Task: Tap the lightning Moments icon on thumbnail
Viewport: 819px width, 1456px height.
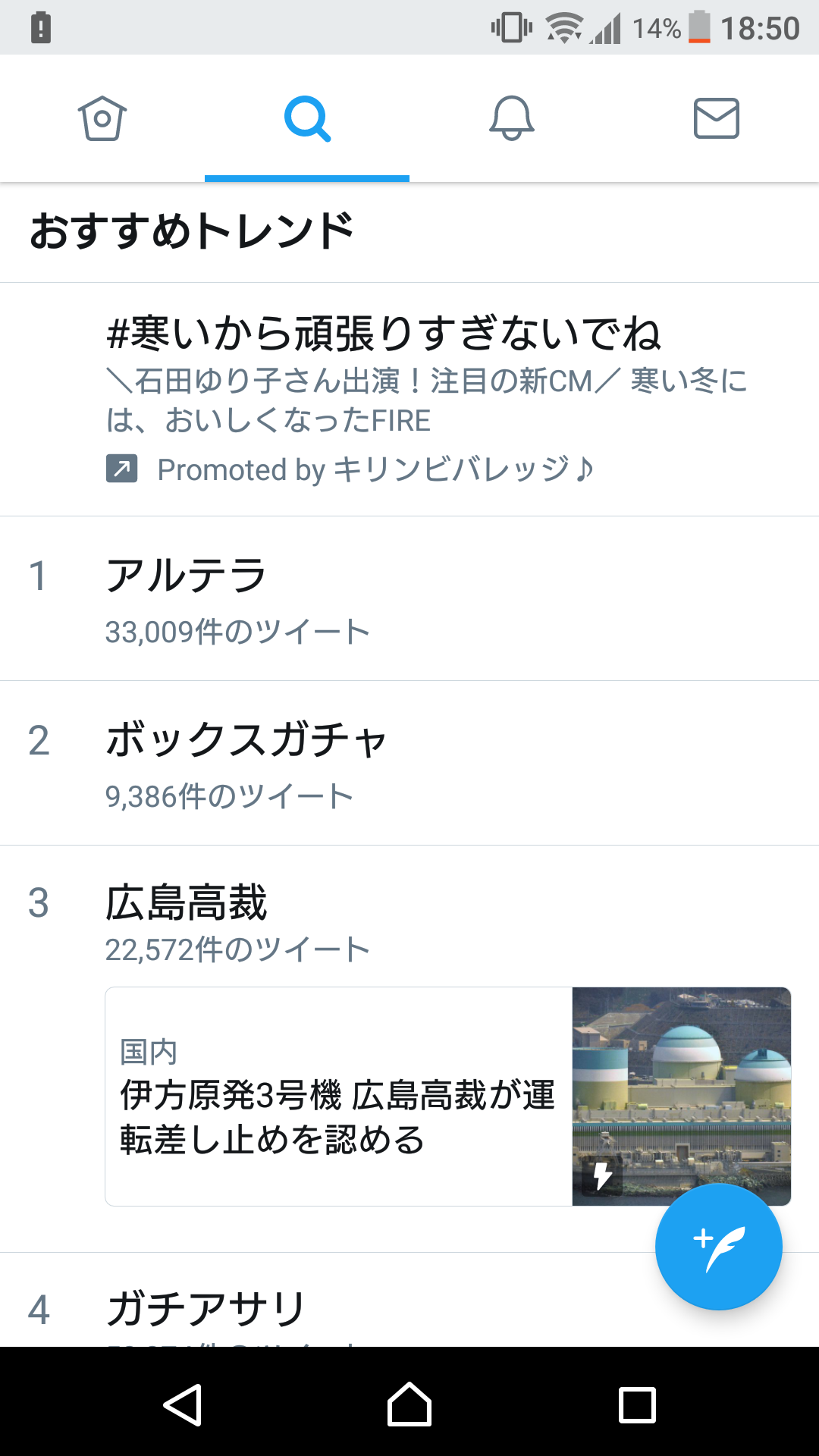Action: [x=603, y=1175]
